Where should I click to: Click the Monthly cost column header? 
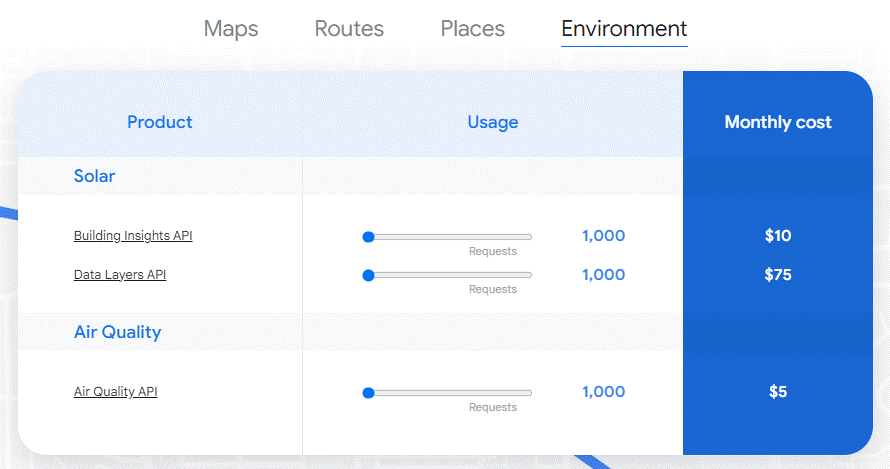click(x=778, y=122)
